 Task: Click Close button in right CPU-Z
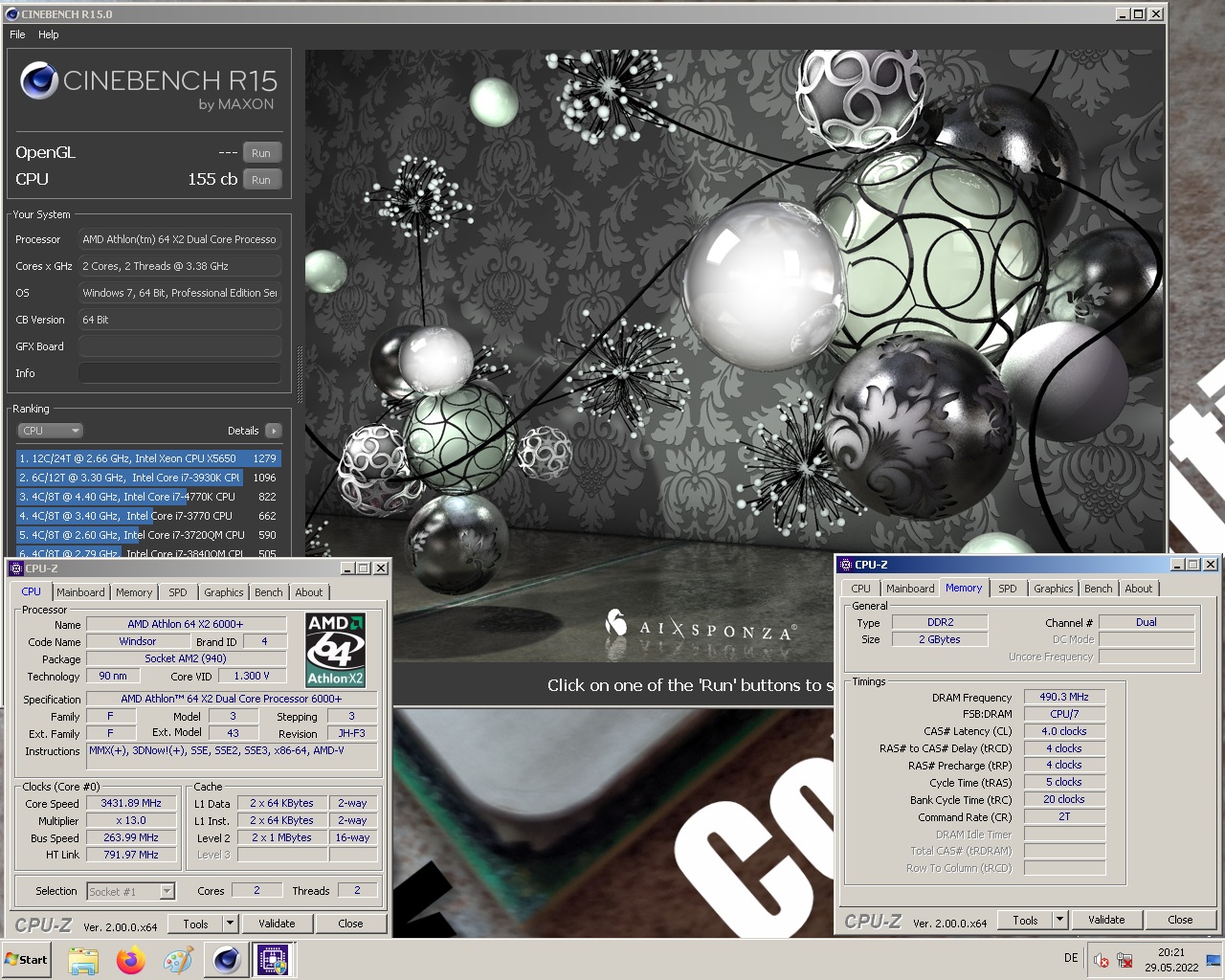click(1180, 920)
